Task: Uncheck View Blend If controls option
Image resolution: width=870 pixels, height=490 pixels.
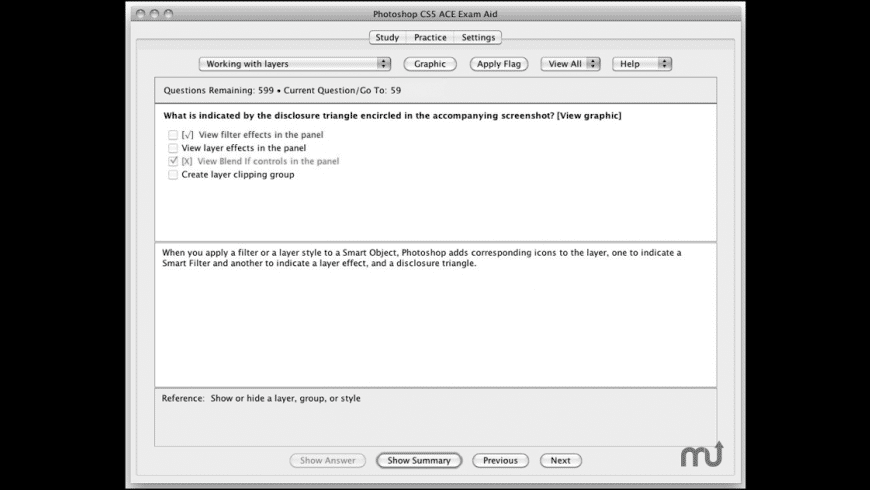Action: (x=173, y=161)
